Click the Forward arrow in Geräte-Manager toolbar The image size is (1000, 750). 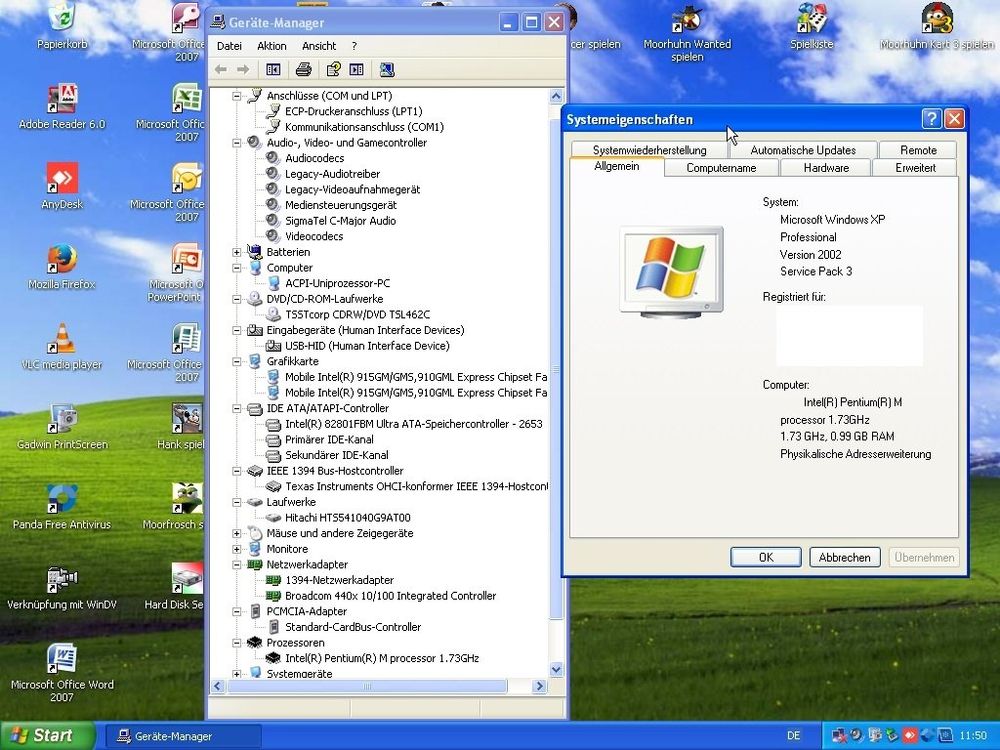(243, 70)
